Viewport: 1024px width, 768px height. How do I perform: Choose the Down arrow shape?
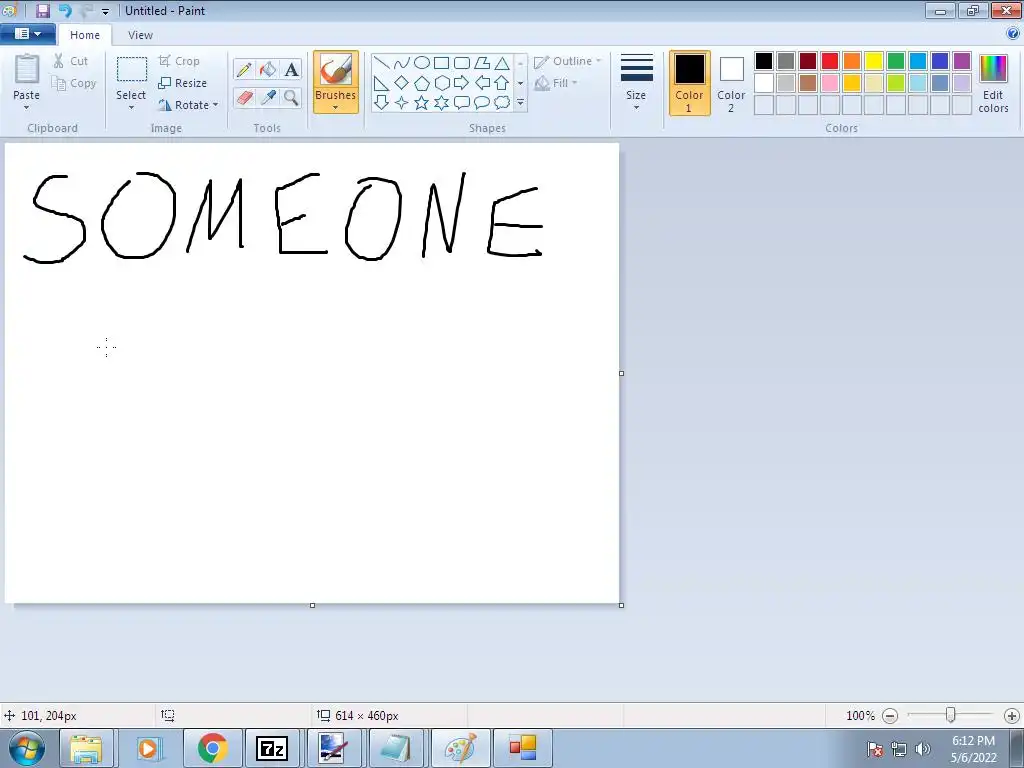pyautogui.click(x=382, y=103)
